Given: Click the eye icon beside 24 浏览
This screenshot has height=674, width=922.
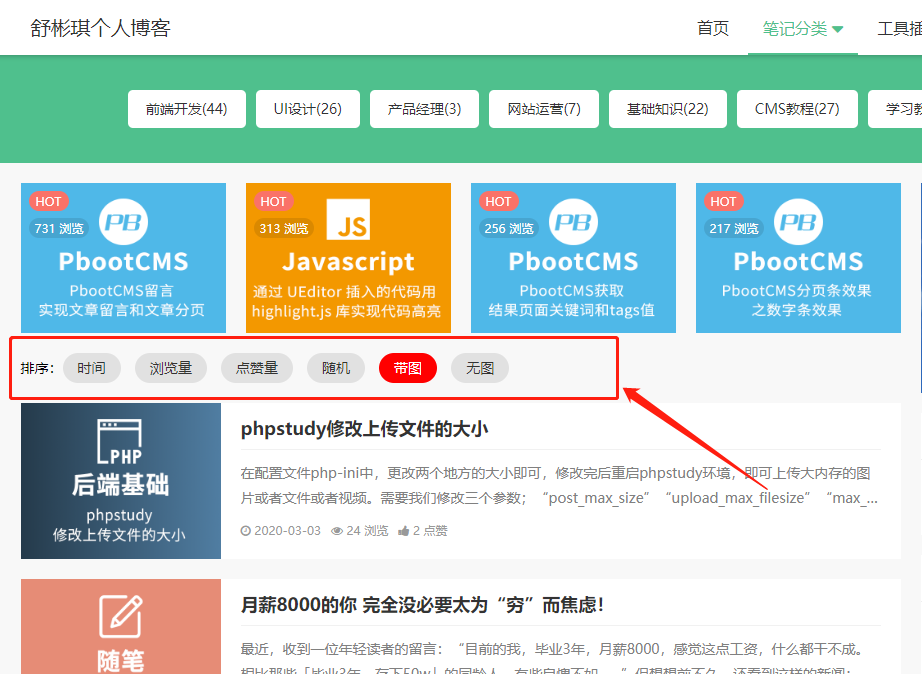Looking at the screenshot, I should coord(337,531).
